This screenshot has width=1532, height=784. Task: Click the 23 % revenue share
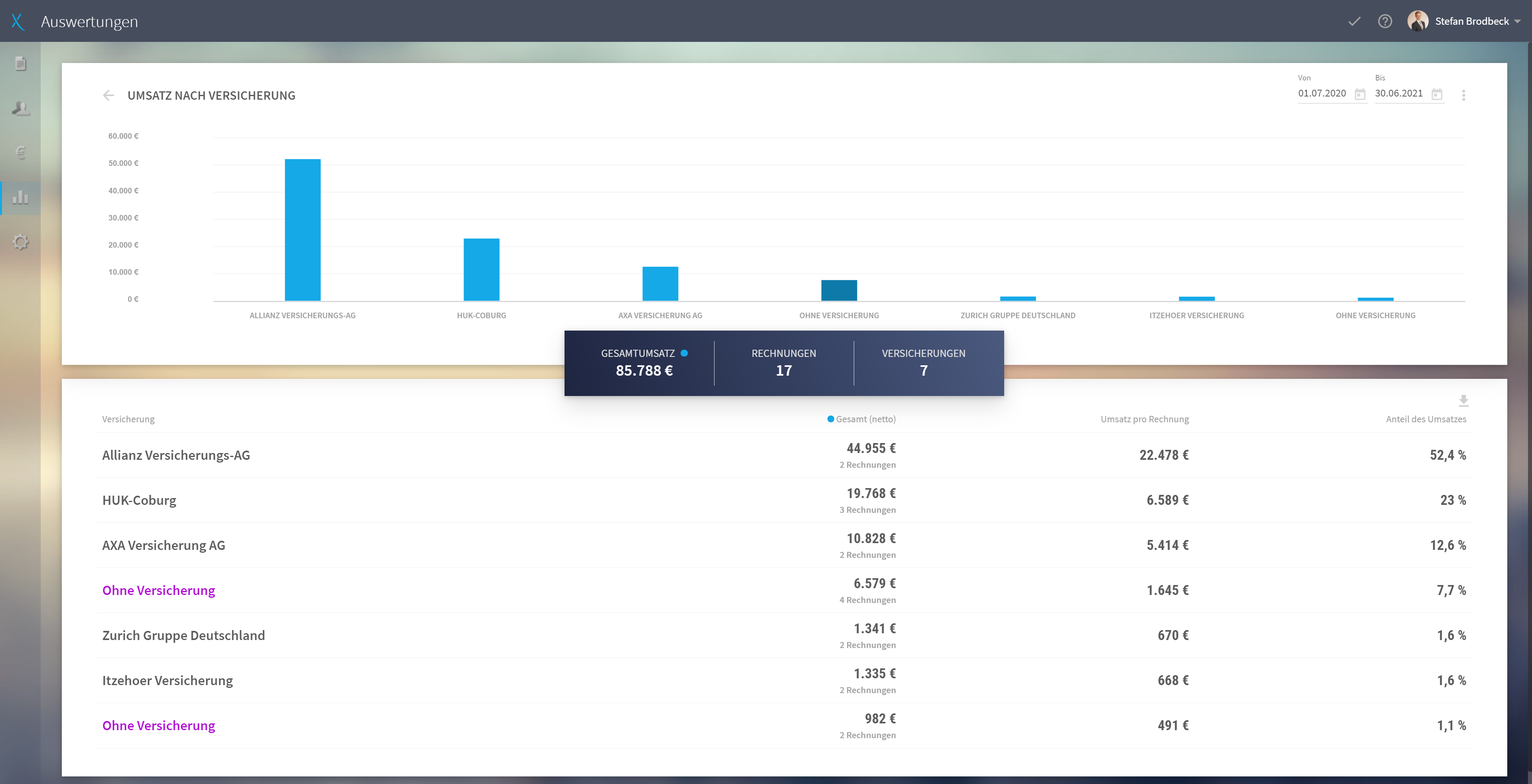coord(1453,500)
